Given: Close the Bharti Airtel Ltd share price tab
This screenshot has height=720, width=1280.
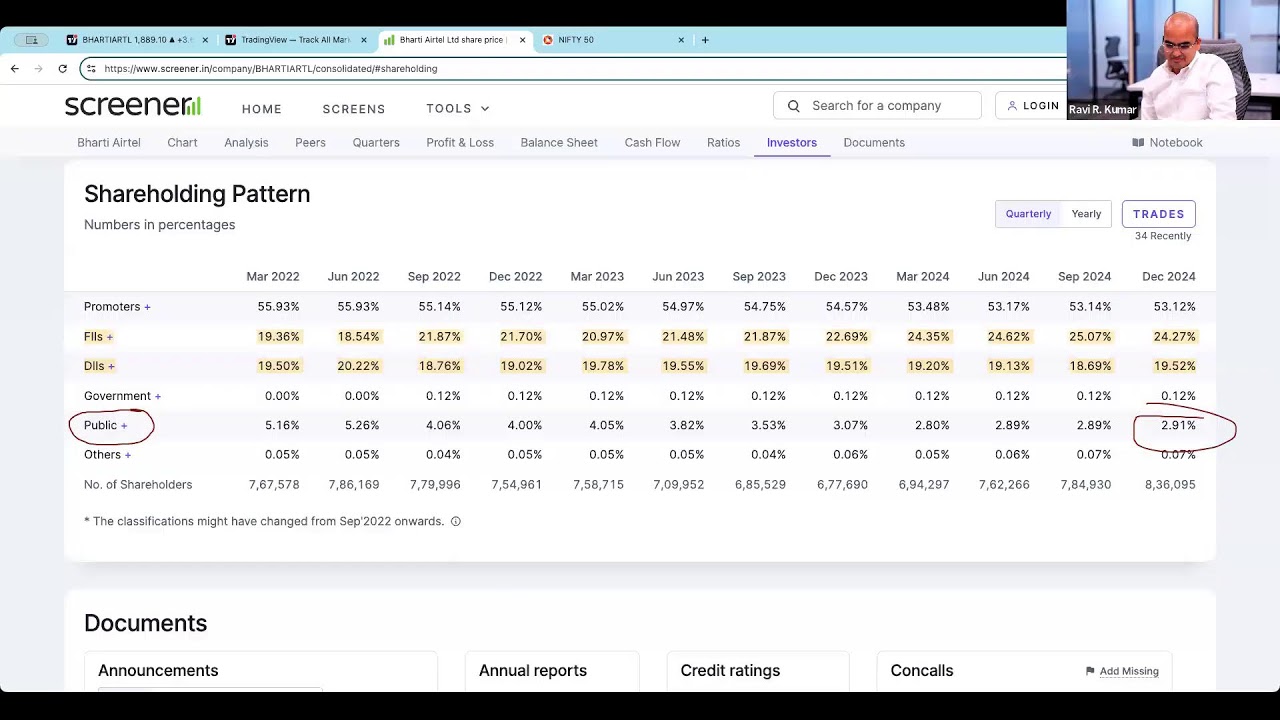Looking at the screenshot, I should (522, 40).
